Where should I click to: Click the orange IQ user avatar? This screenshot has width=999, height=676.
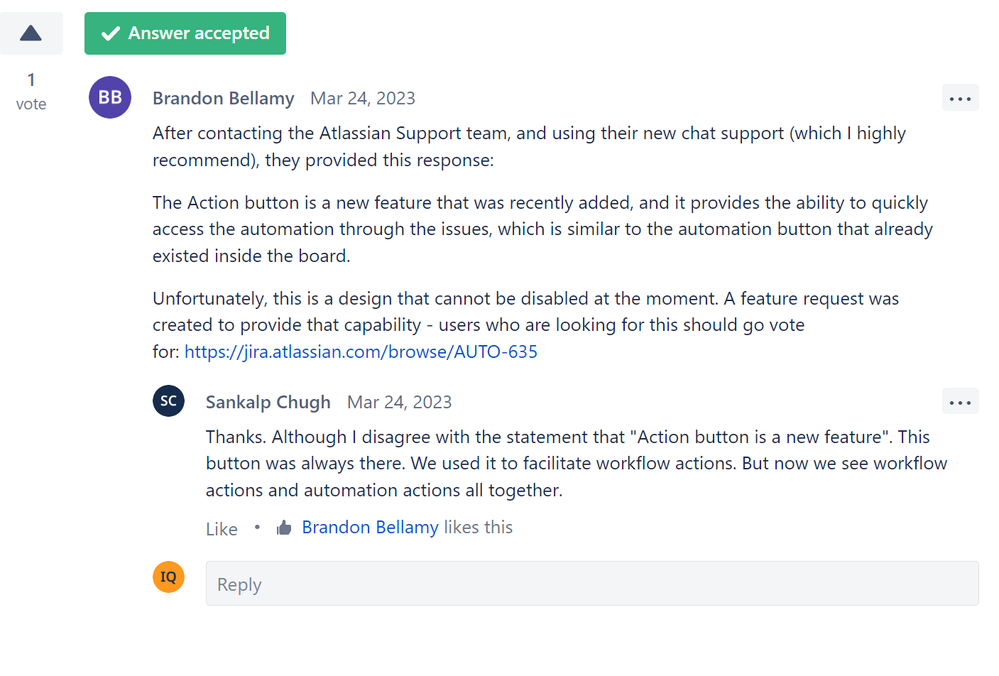point(168,577)
